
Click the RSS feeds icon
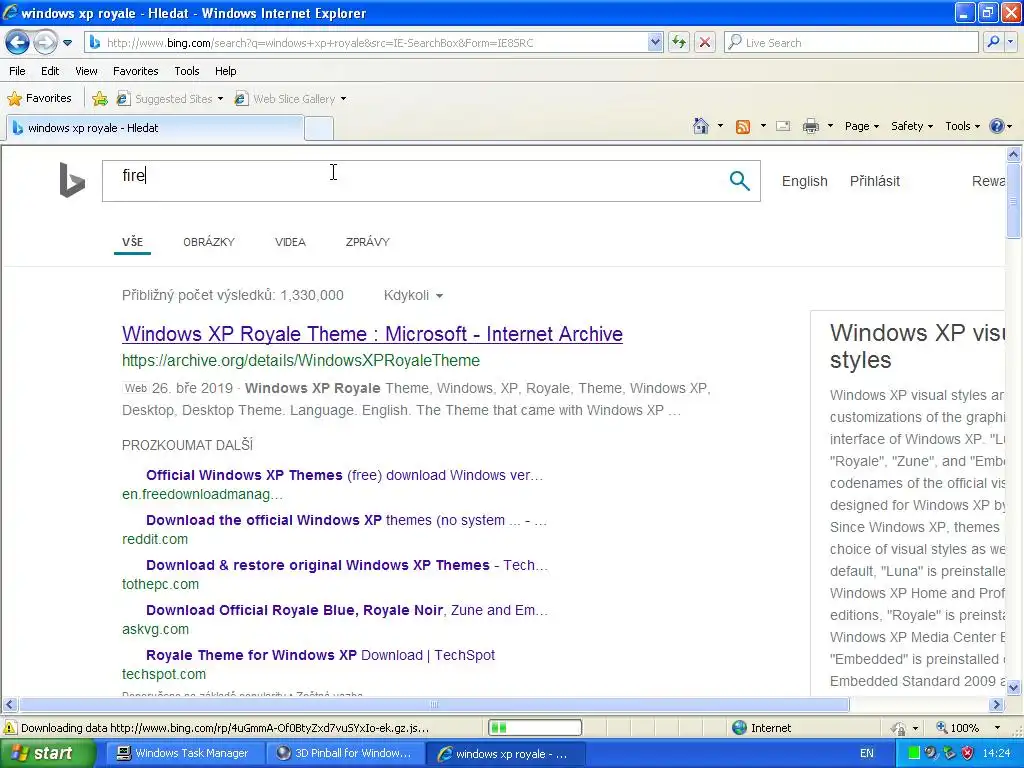click(x=743, y=127)
